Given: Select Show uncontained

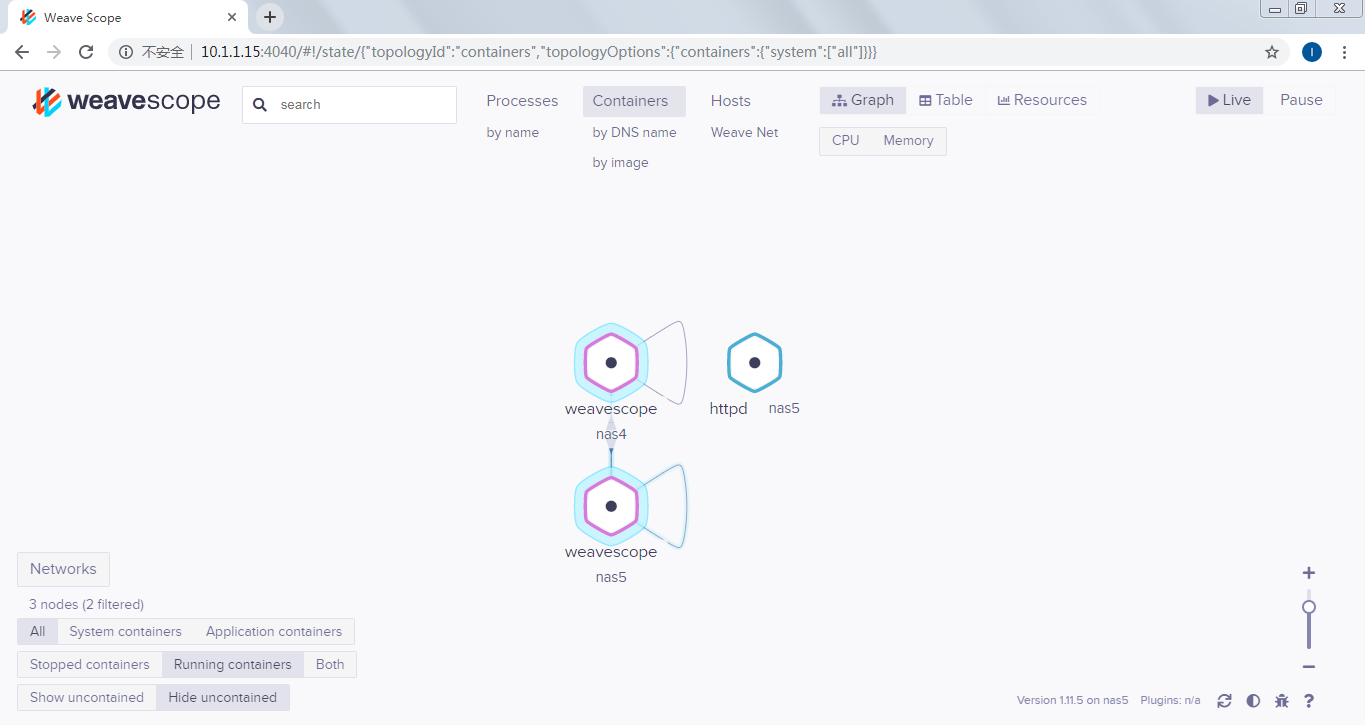Looking at the screenshot, I should pyautogui.click(x=87, y=698).
